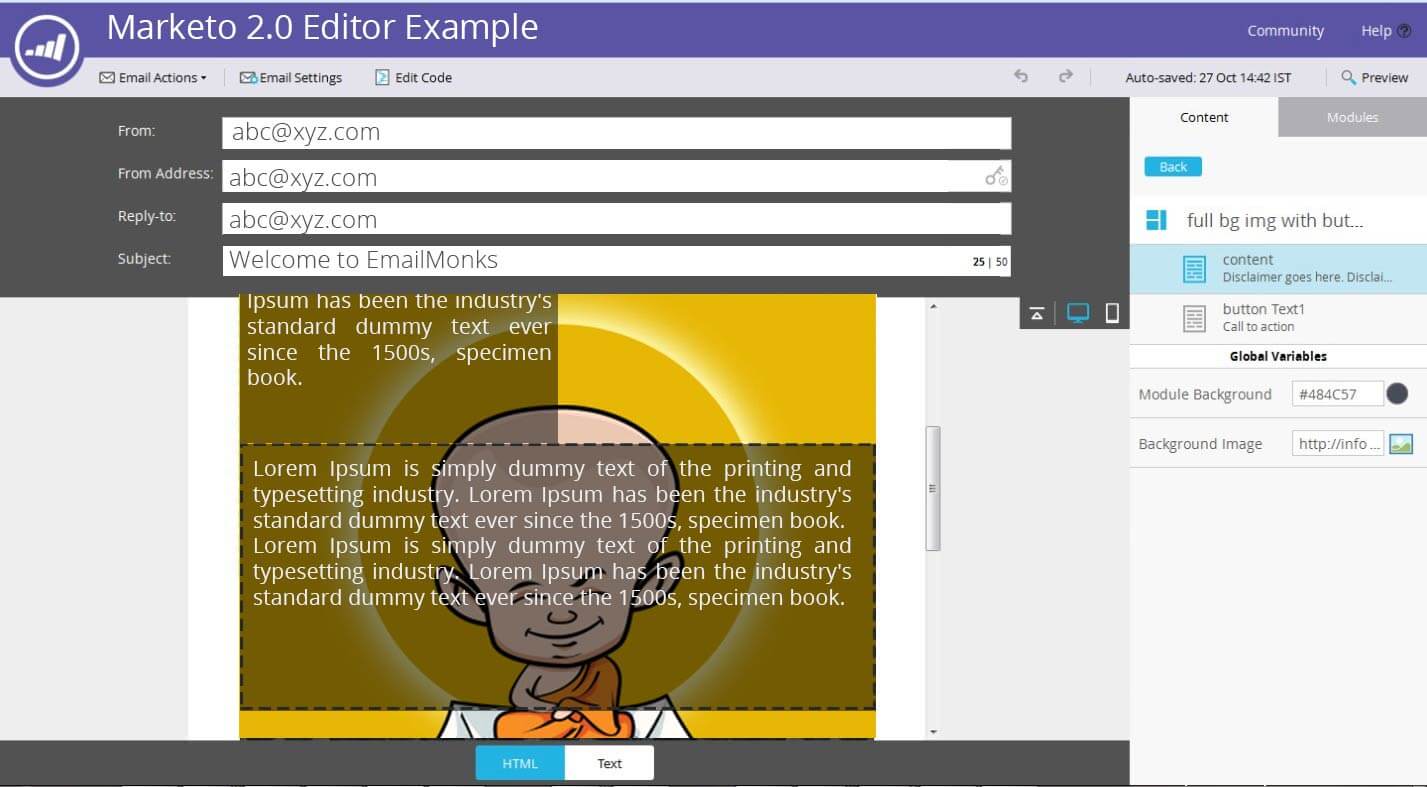Click the canvas vertical scrollbar thumb
Screen dimensions: 1427x787
point(933,488)
